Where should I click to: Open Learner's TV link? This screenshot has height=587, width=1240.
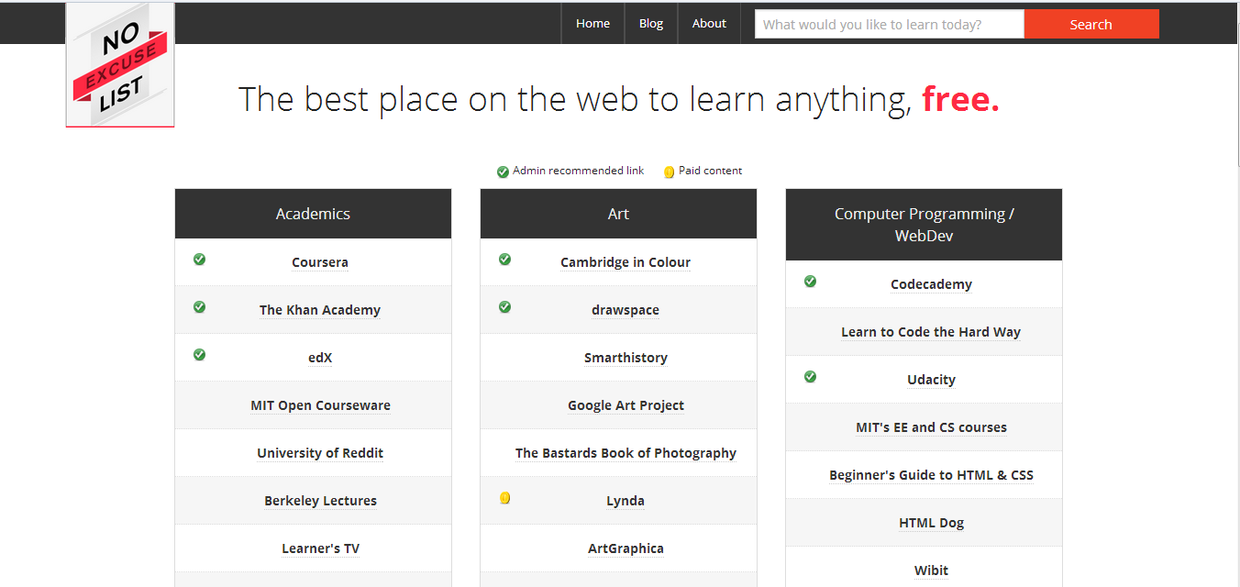[320, 549]
